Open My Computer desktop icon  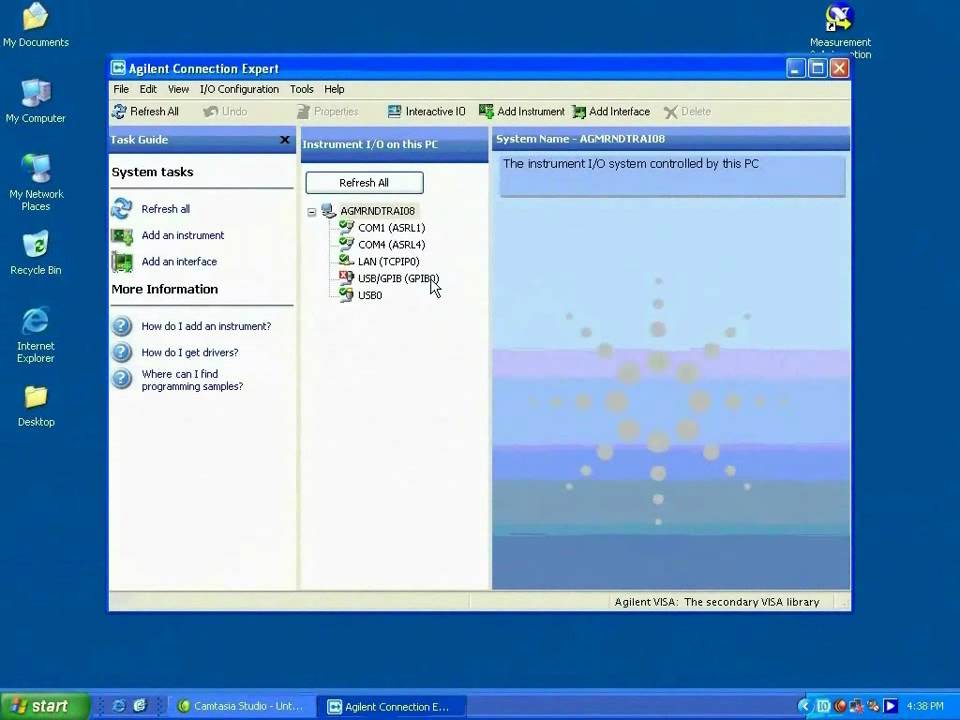click(35, 93)
